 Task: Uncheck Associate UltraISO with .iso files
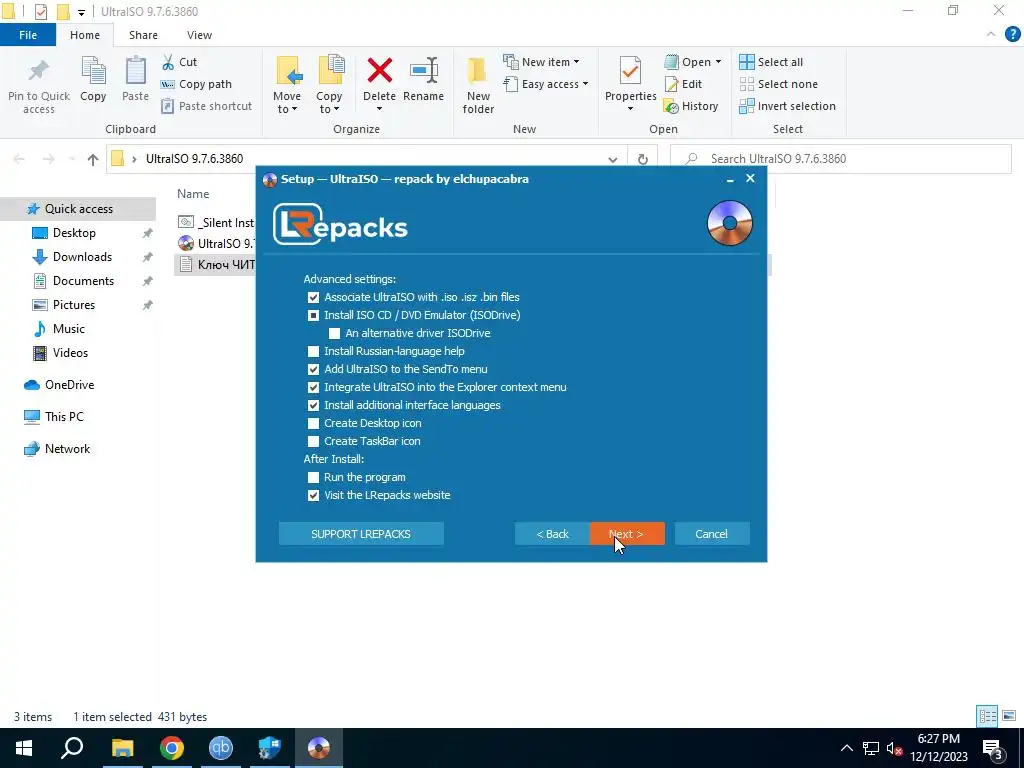click(x=313, y=297)
